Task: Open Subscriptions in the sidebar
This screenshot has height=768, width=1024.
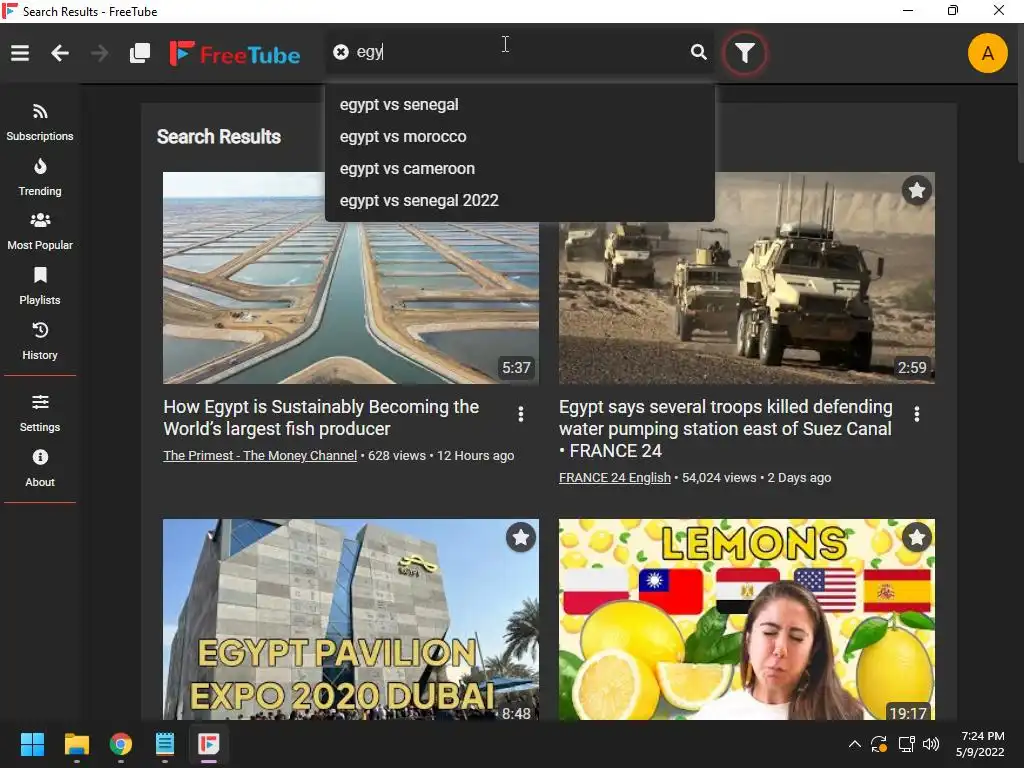Action: click(x=40, y=123)
